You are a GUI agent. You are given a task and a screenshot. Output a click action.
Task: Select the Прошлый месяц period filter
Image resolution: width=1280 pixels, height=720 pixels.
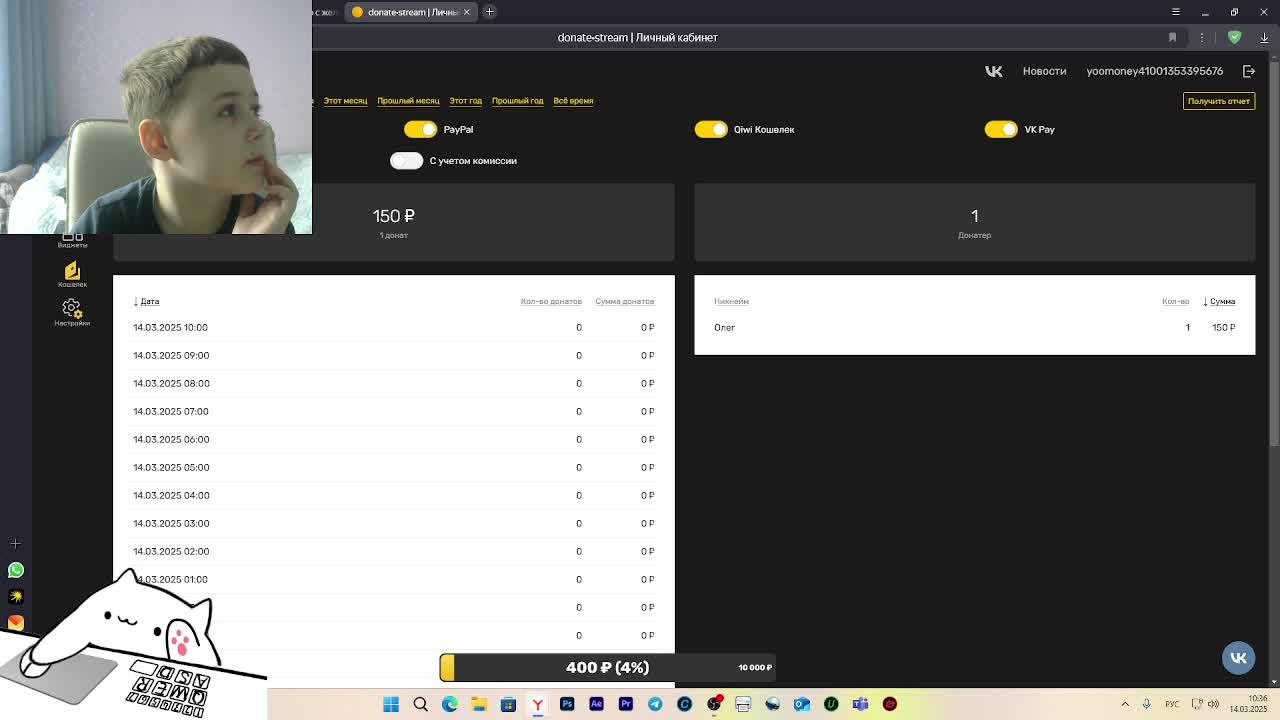[408, 101]
